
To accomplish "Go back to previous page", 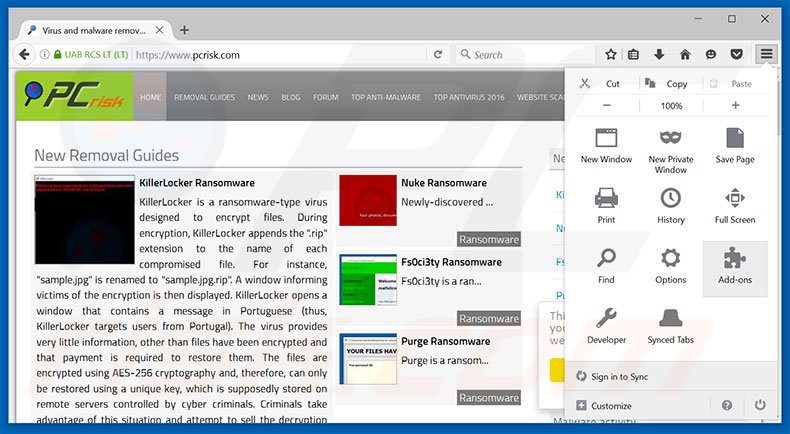I will [x=24, y=54].
